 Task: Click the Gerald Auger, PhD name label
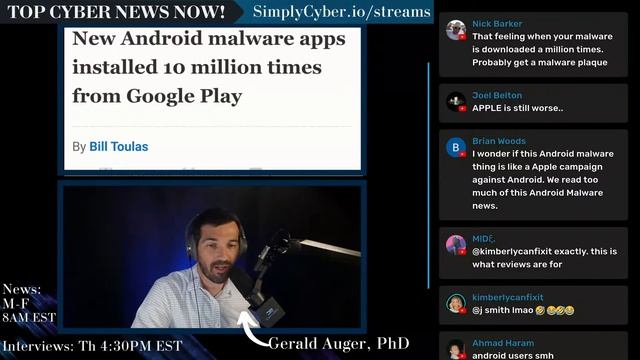coord(339,343)
